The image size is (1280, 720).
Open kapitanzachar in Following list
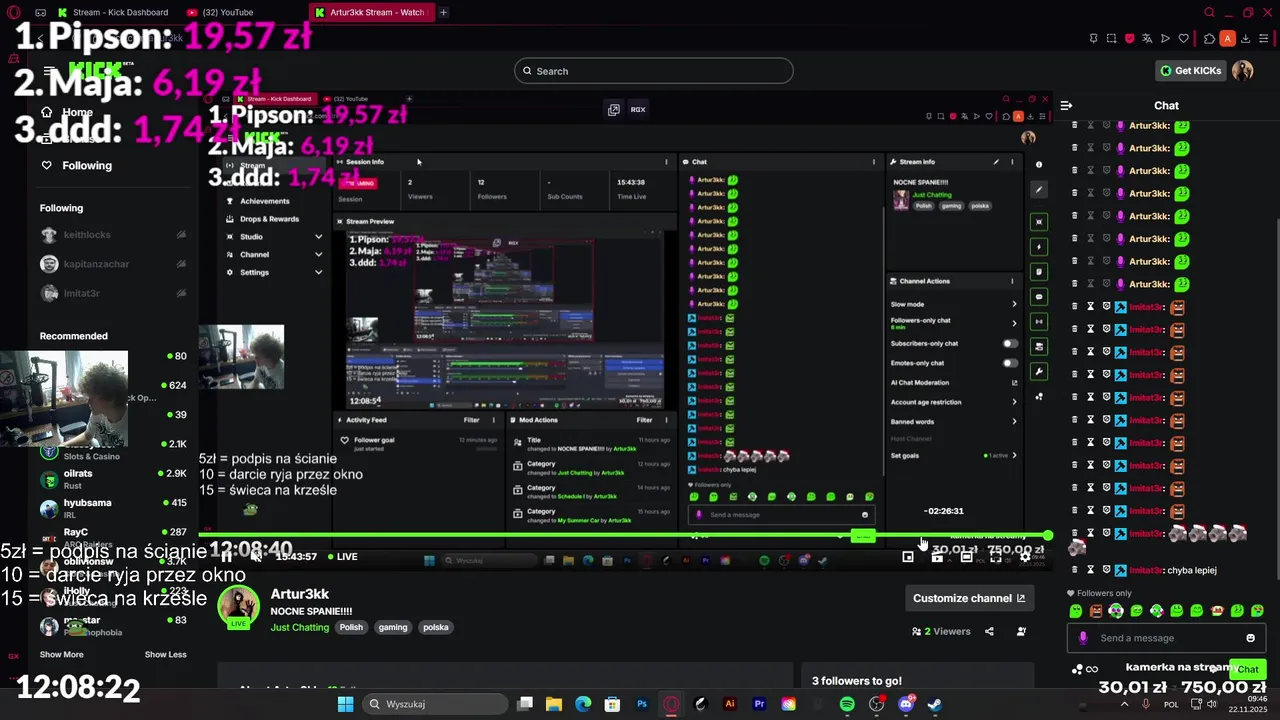(112, 264)
